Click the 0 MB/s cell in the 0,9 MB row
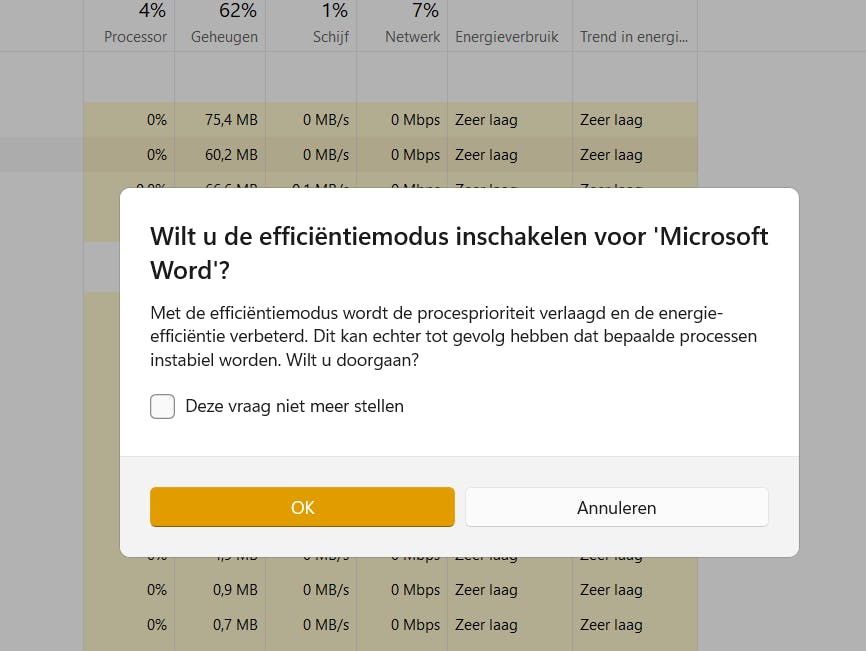The height and width of the screenshot is (651, 866). (x=326, y=590)
